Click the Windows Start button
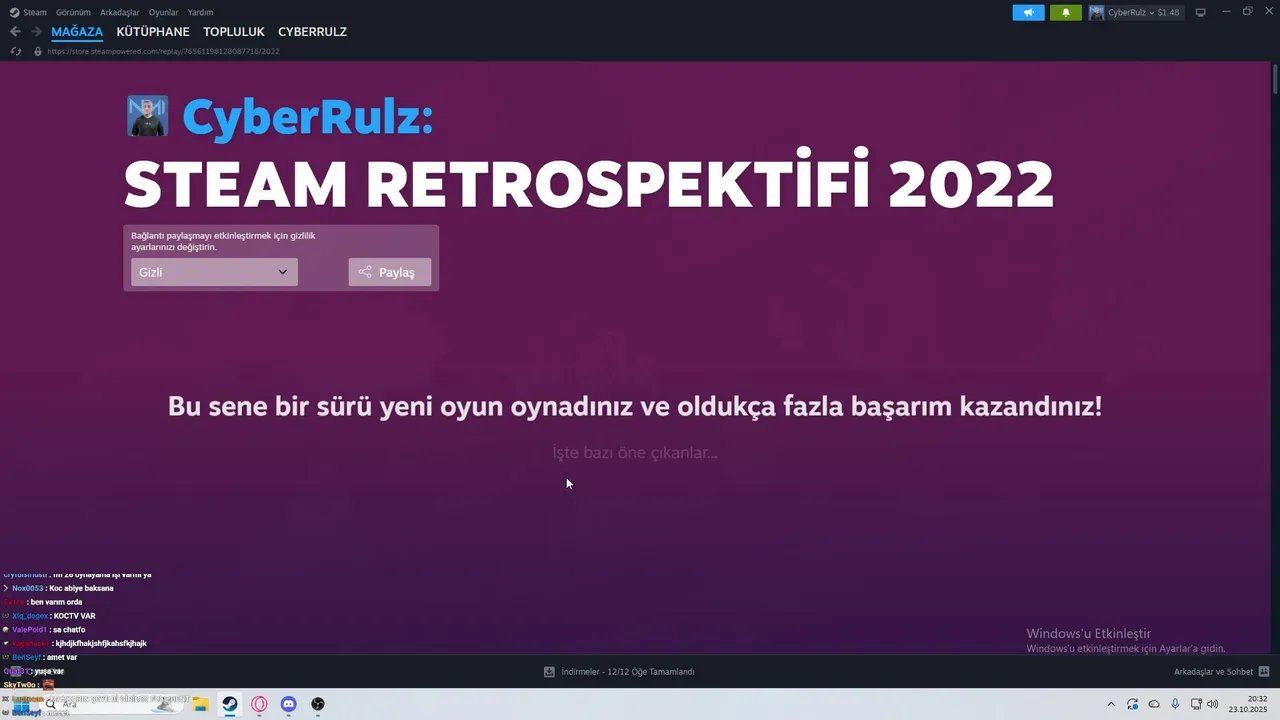Image resolution: width=1280 pixels, height=720 pixels. tap(20, 705)
